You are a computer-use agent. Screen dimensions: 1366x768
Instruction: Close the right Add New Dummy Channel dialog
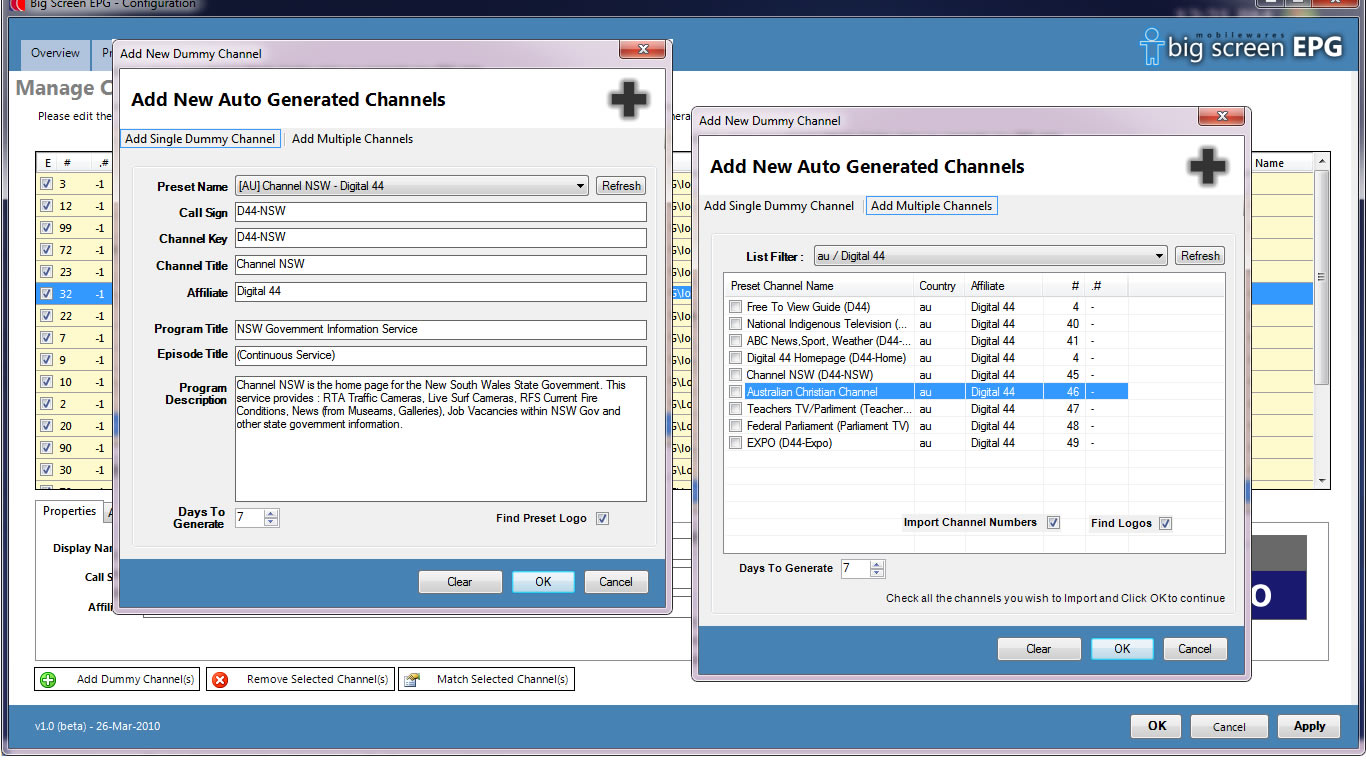(1221, 116)
